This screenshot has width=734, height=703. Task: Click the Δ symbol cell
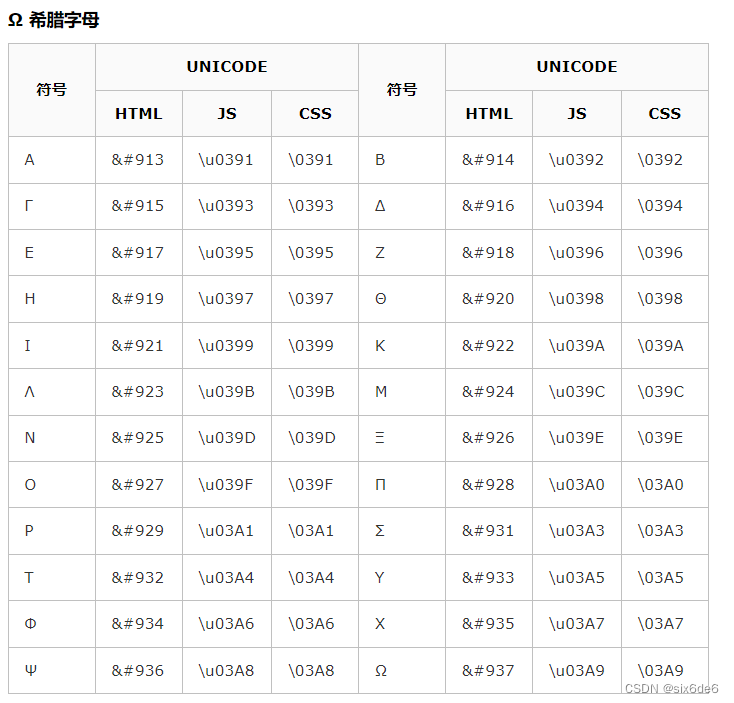pyautogui.click(x=402, y=206)
